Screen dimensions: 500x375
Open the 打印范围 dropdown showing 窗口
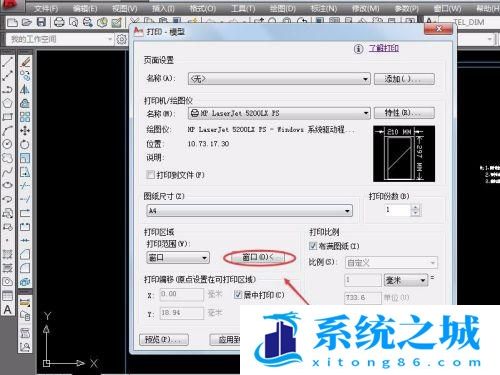click(178, 258)
